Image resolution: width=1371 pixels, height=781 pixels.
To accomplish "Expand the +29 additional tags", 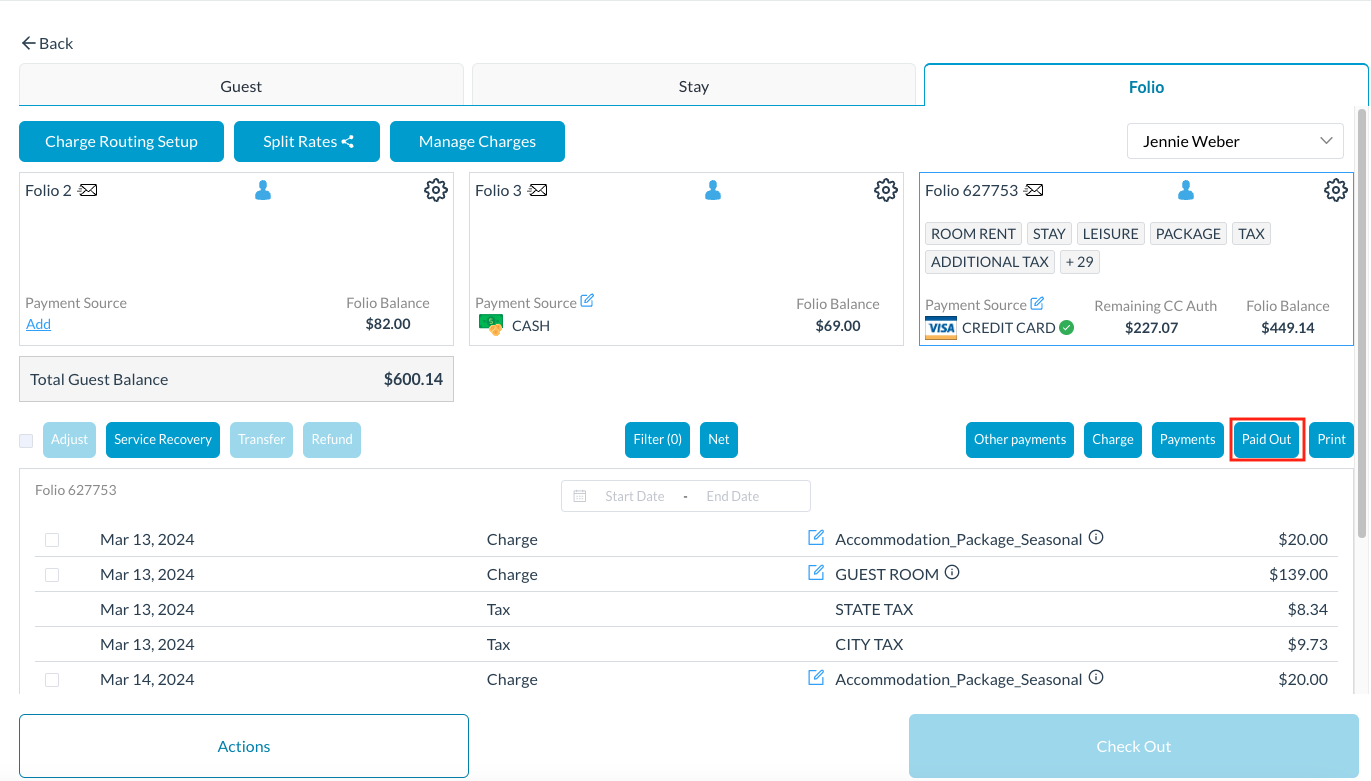I will pos(1079,262).
